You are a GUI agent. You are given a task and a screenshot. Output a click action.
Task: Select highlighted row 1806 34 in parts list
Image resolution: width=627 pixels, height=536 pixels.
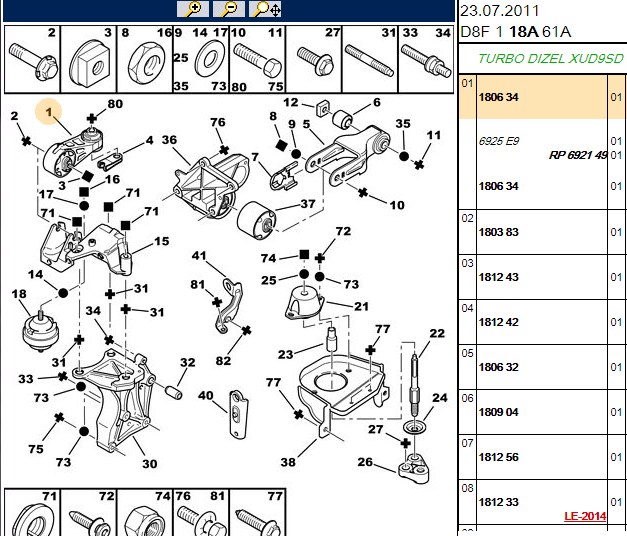click(x=543, y=97)
